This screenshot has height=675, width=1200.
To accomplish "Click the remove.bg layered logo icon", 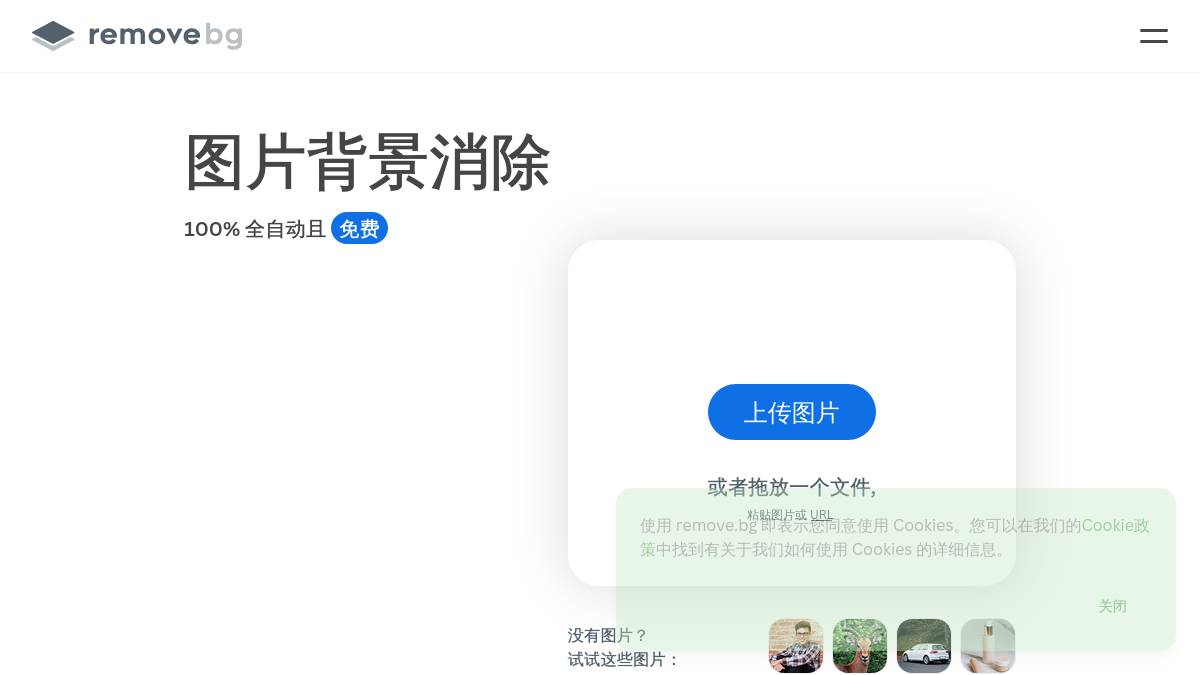I will [x=53, y=36].
